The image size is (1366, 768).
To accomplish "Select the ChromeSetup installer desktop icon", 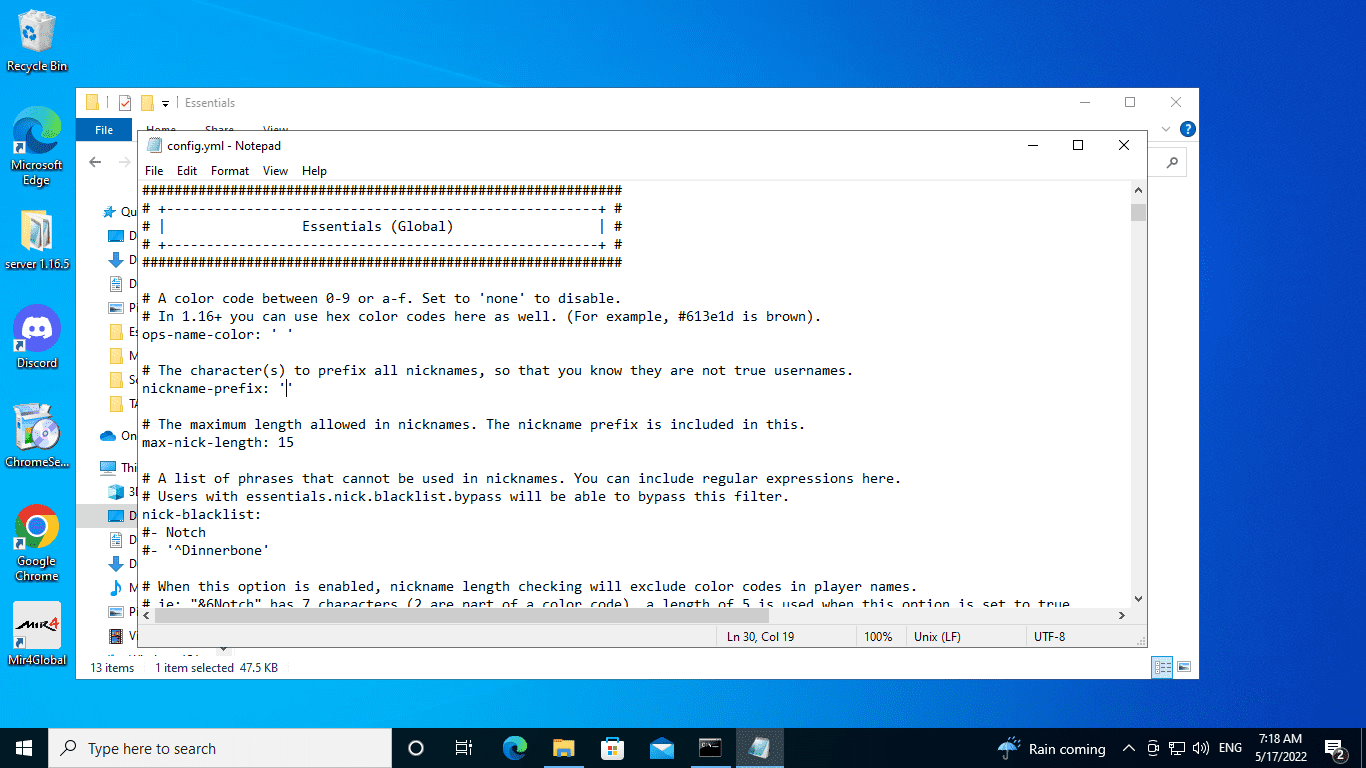I will 37,436.
